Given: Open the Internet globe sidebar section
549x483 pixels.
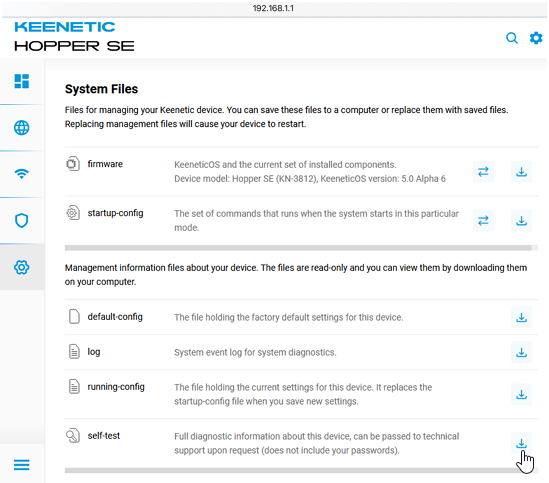Looking at the screenshot, I should (21, 128).
